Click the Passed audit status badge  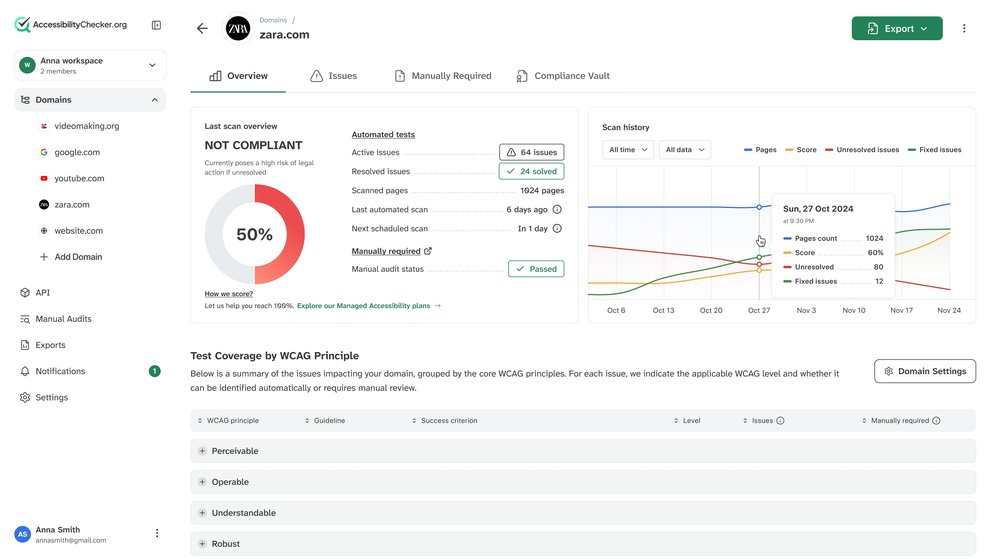click(536, 268)
